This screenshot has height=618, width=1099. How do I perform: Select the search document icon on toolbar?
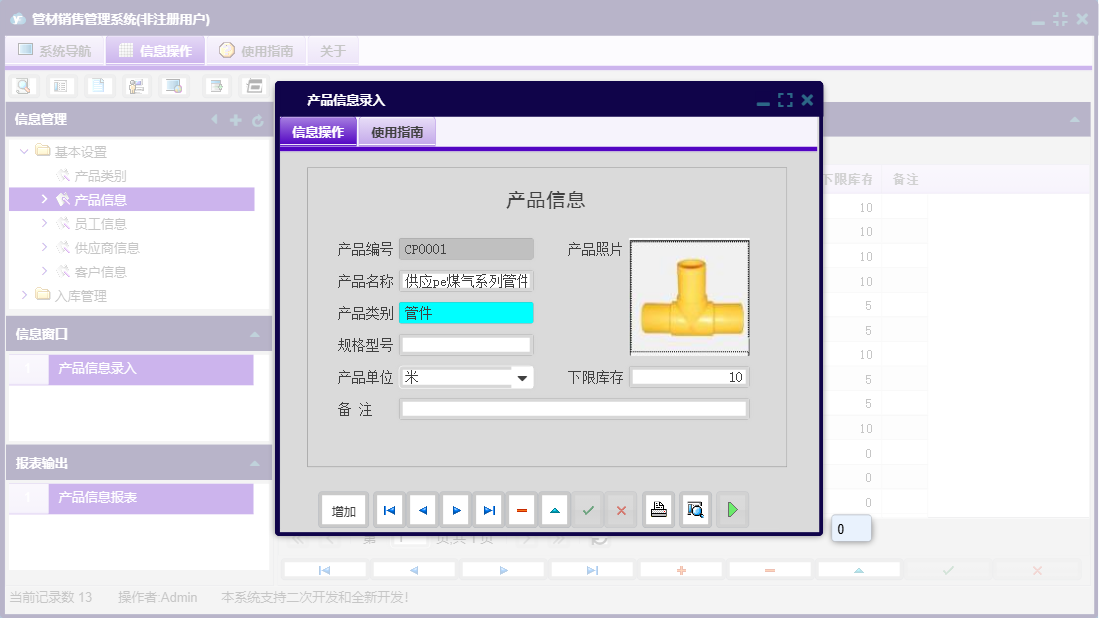coord(22,86)
